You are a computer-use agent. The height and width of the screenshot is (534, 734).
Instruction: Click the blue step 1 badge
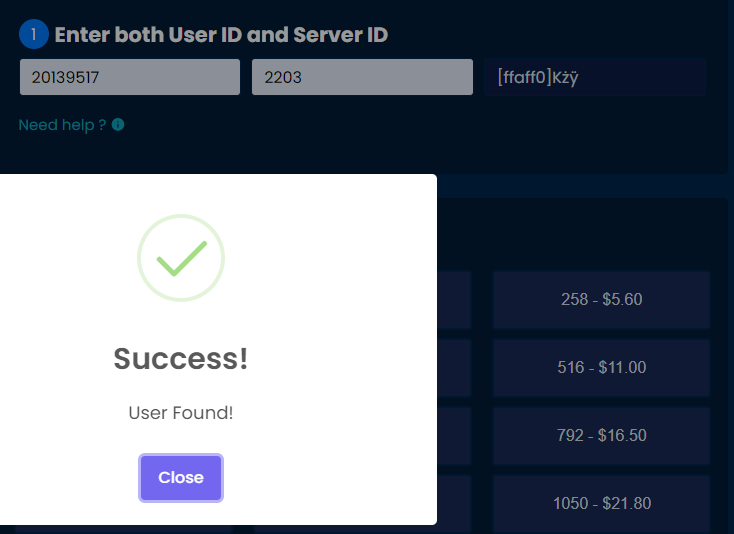coord(33,35)
